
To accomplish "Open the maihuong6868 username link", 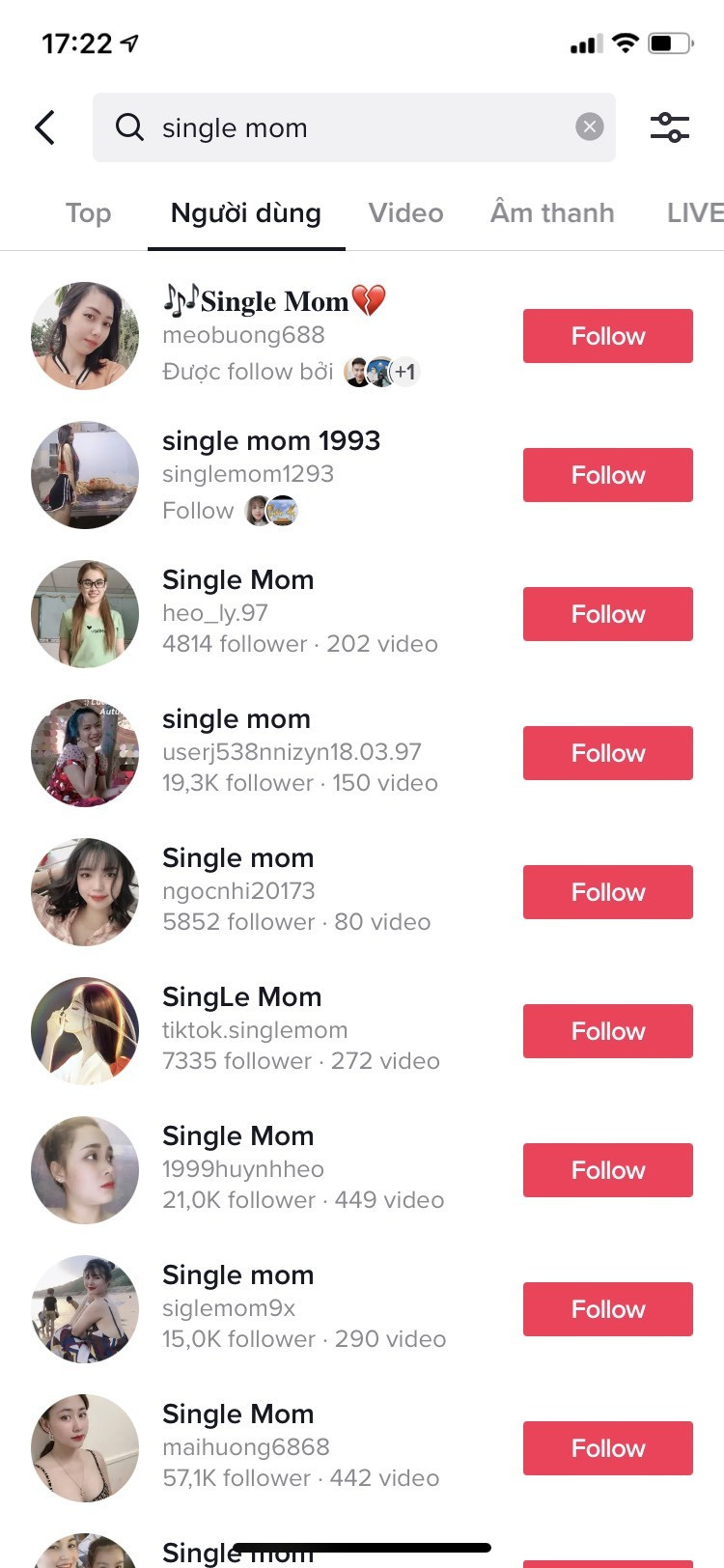I will 246,1447.
